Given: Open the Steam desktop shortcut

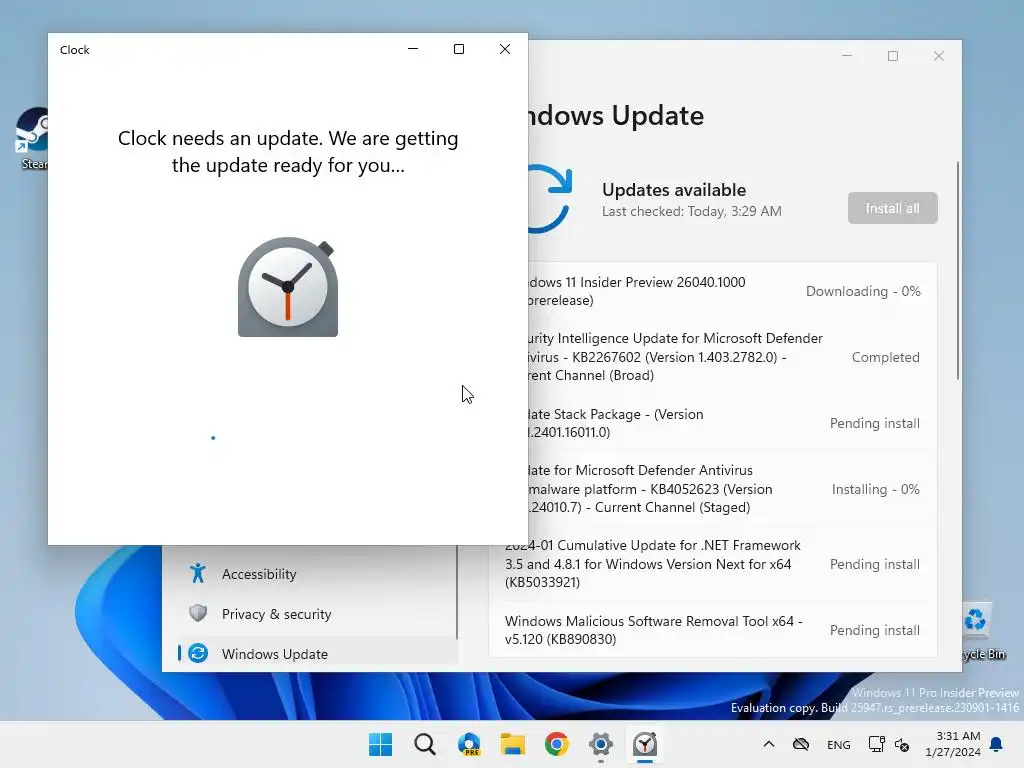Looking at the screenshot, I should point(33,138).
